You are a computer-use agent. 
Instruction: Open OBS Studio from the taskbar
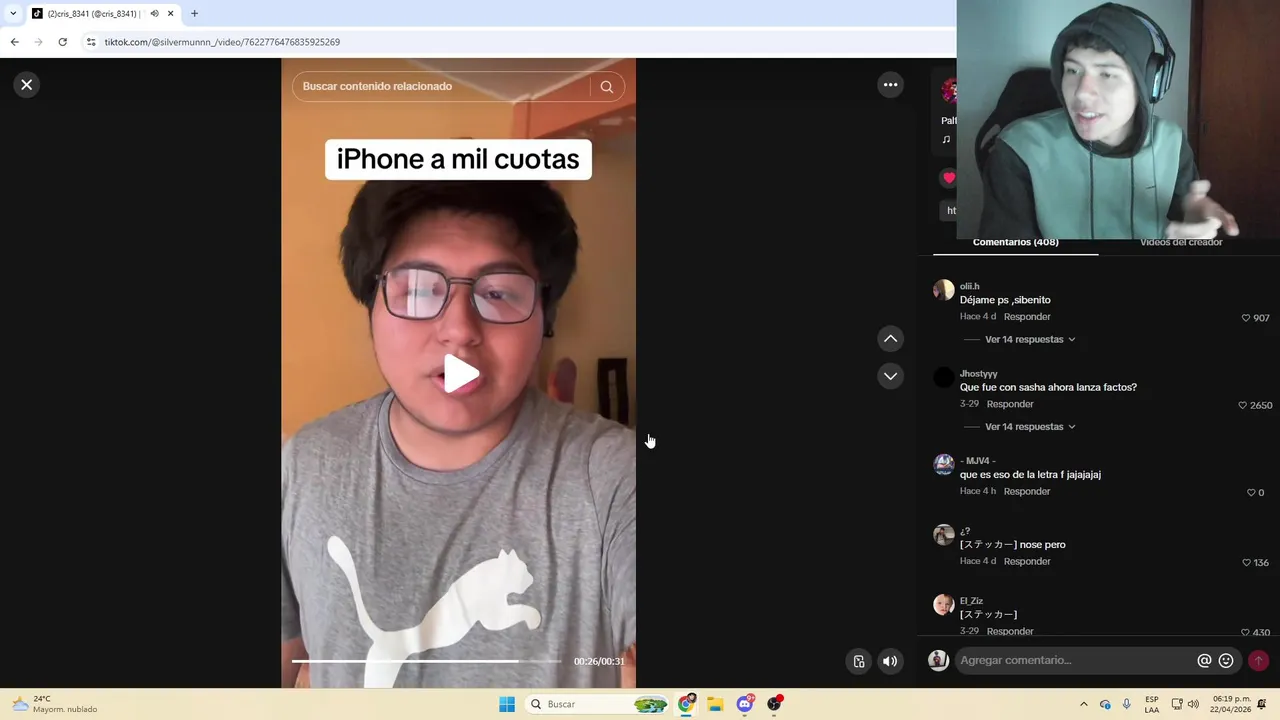(774, 704)
